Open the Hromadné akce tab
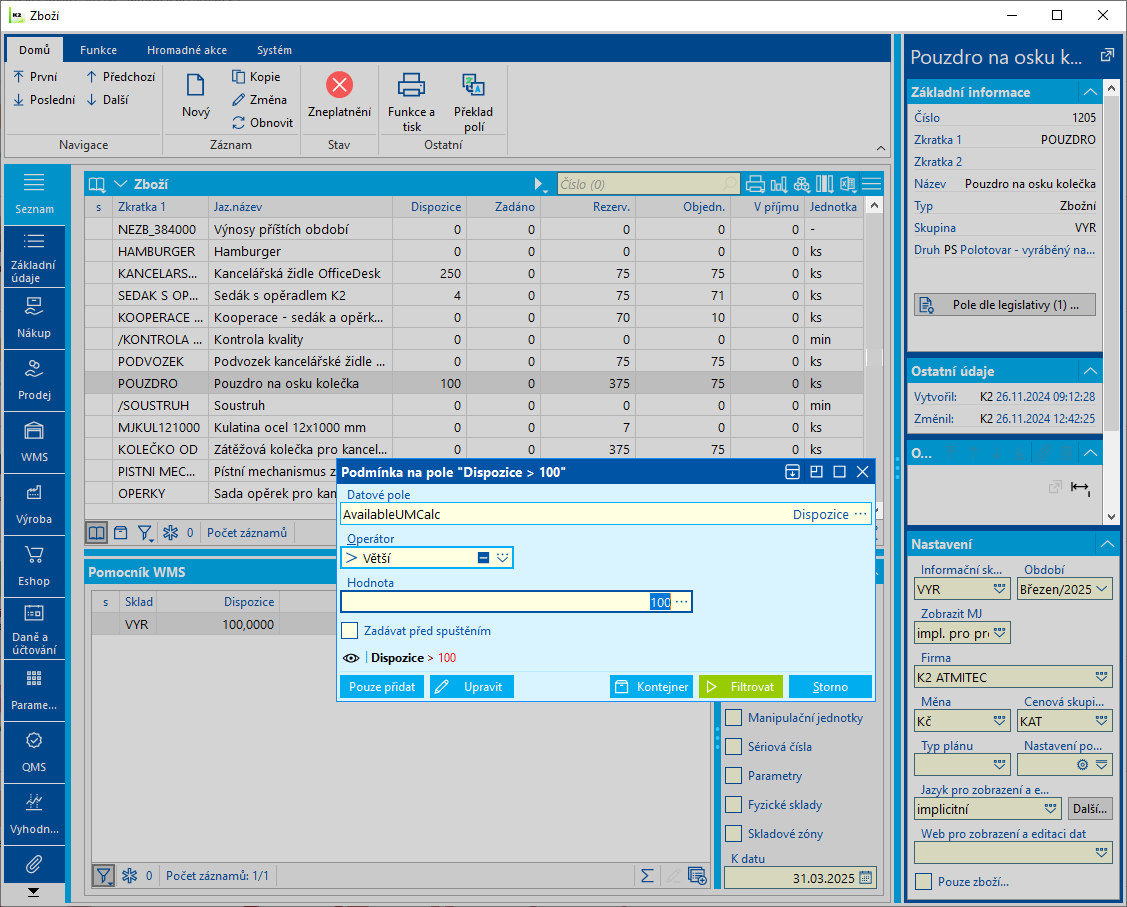 [x=186, y=50]
